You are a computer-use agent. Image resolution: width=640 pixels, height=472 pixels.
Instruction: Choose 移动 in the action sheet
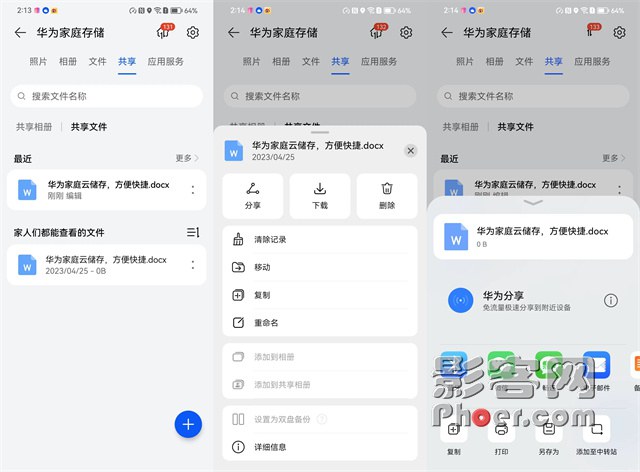pos(320,267)
